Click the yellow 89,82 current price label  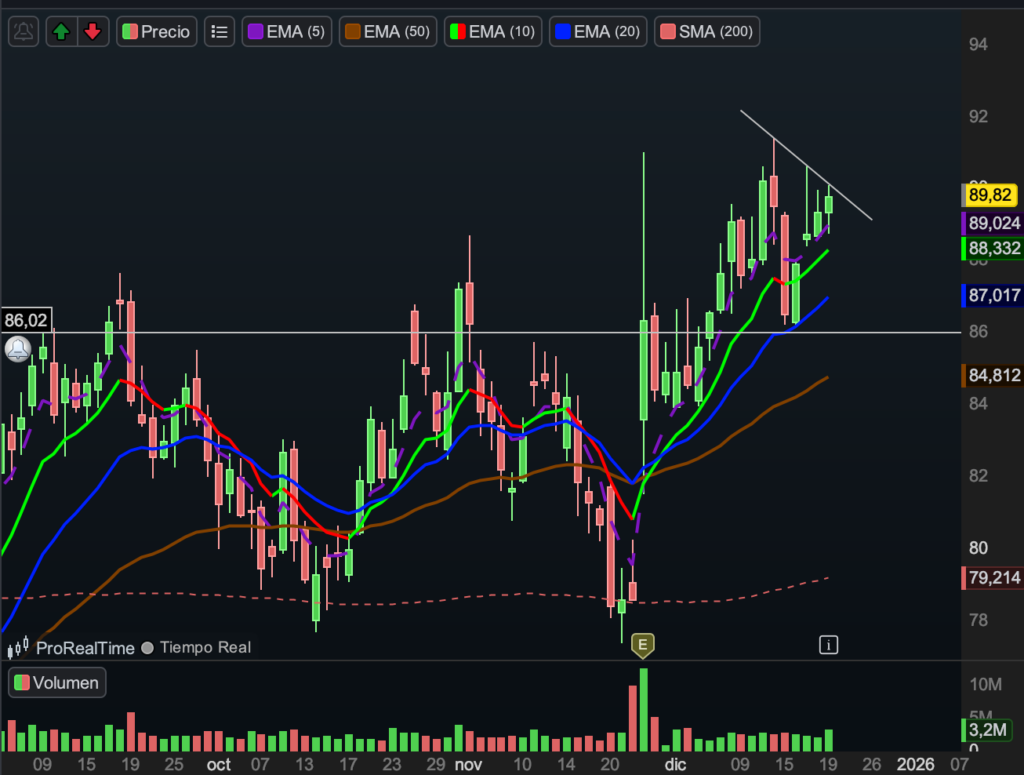pyautogui.click(x=992, y=195)
